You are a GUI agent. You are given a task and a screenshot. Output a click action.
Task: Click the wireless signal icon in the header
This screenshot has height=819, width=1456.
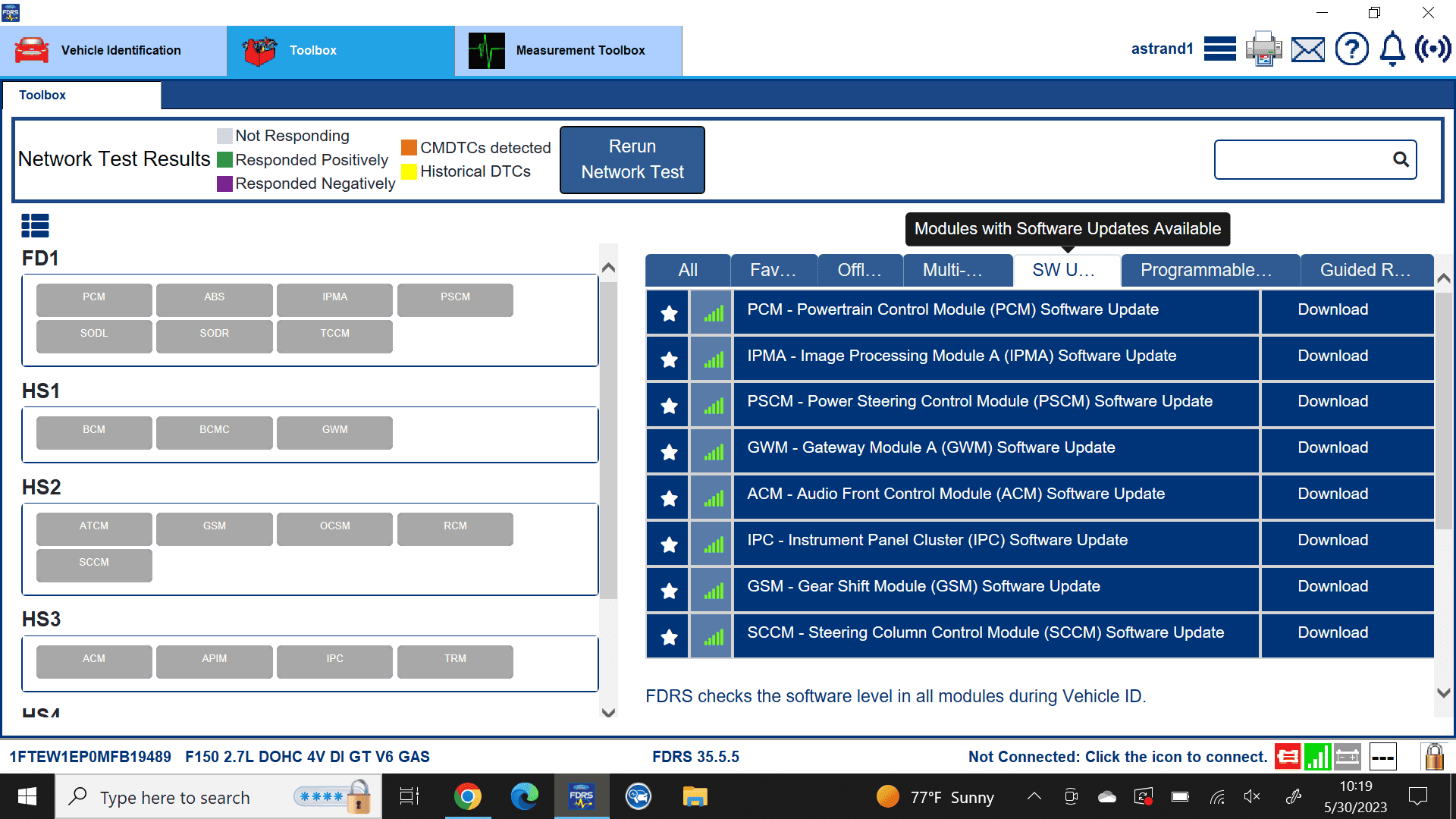[1434, 49]
